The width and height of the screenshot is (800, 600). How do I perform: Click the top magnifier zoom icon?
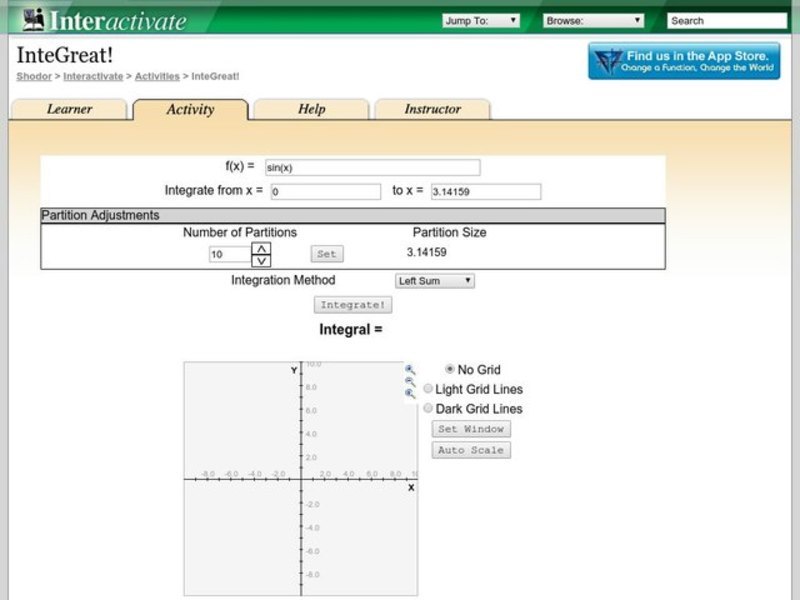click(x=409, y=369)
